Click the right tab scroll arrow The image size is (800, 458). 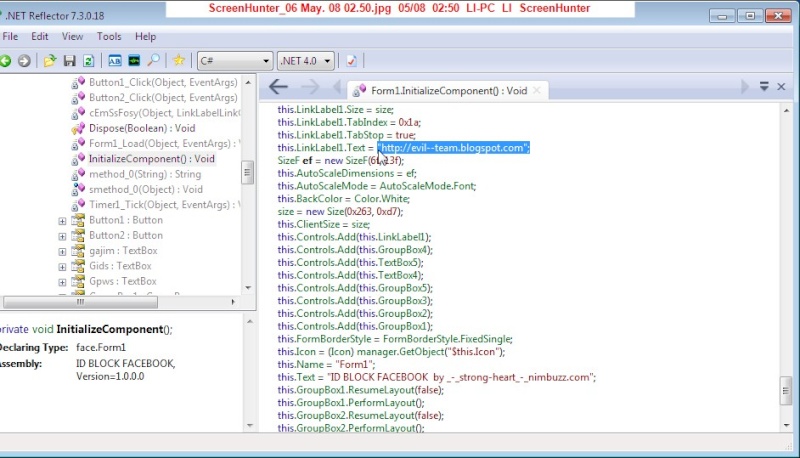(x=744, y=87)
